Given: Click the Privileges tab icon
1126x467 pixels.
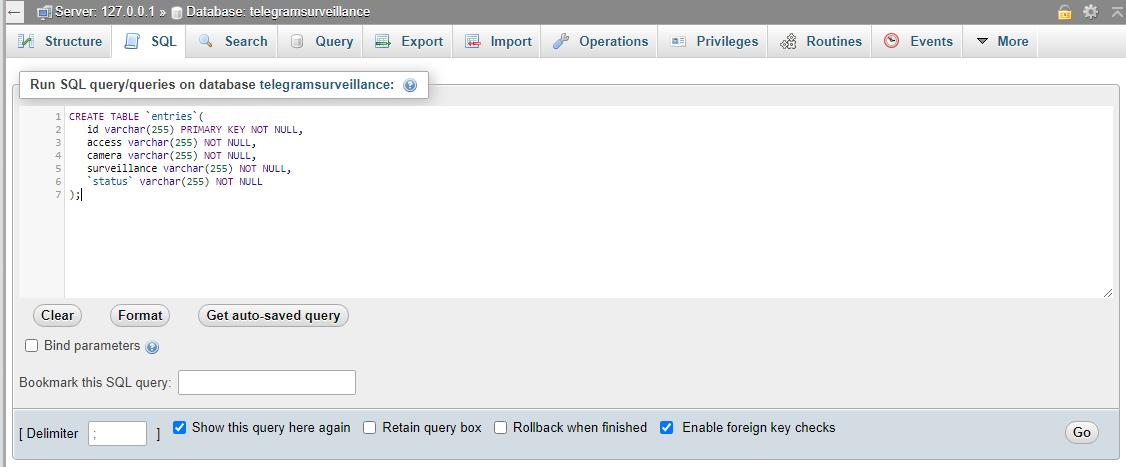Looking at the screenshot, I should click(x=678, y=41).
